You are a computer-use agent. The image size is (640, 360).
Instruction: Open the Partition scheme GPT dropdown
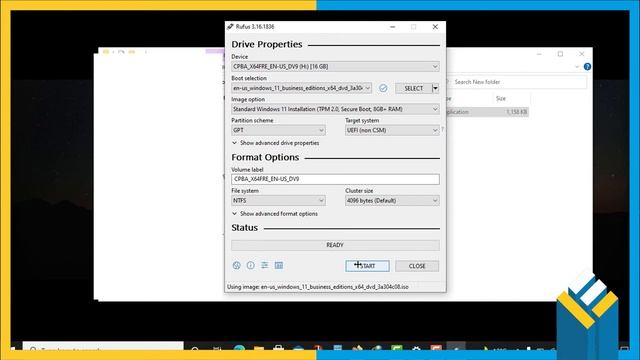(x=278, y=130)
